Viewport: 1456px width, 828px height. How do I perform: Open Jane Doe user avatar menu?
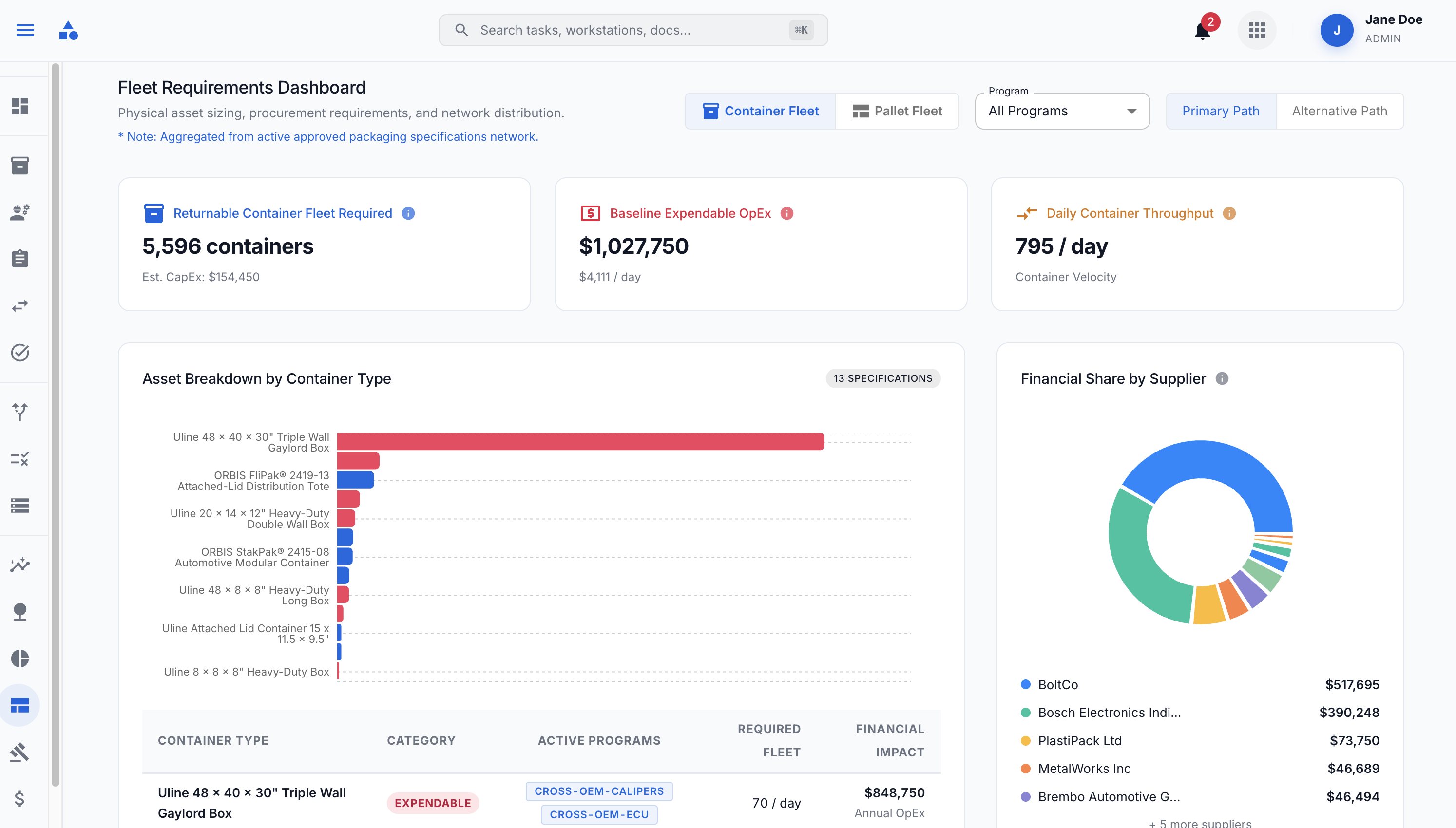point(1336,30)
